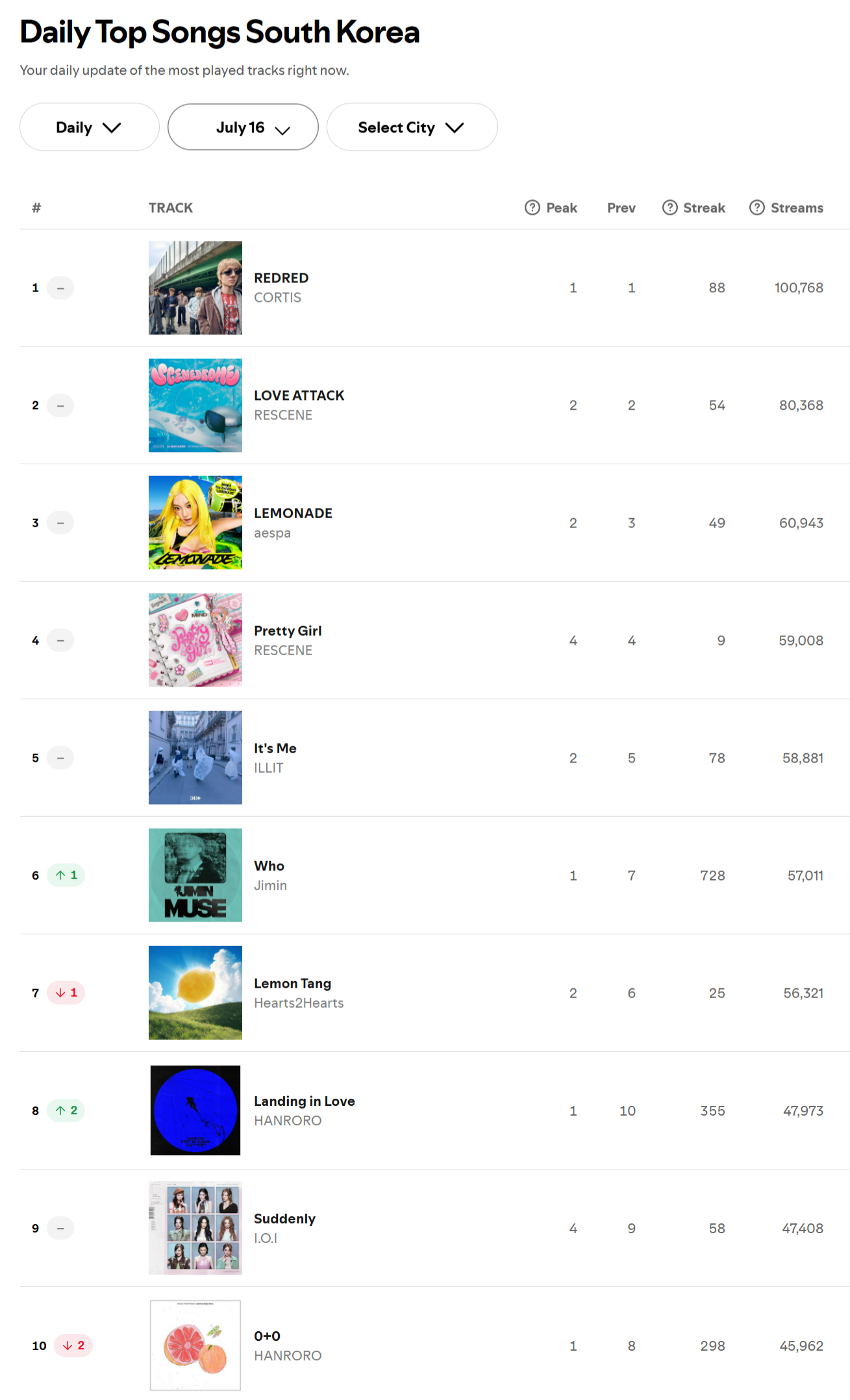
Task: Click the down-2 rank badge for 0+0
Action: (x=73, y=1345)
